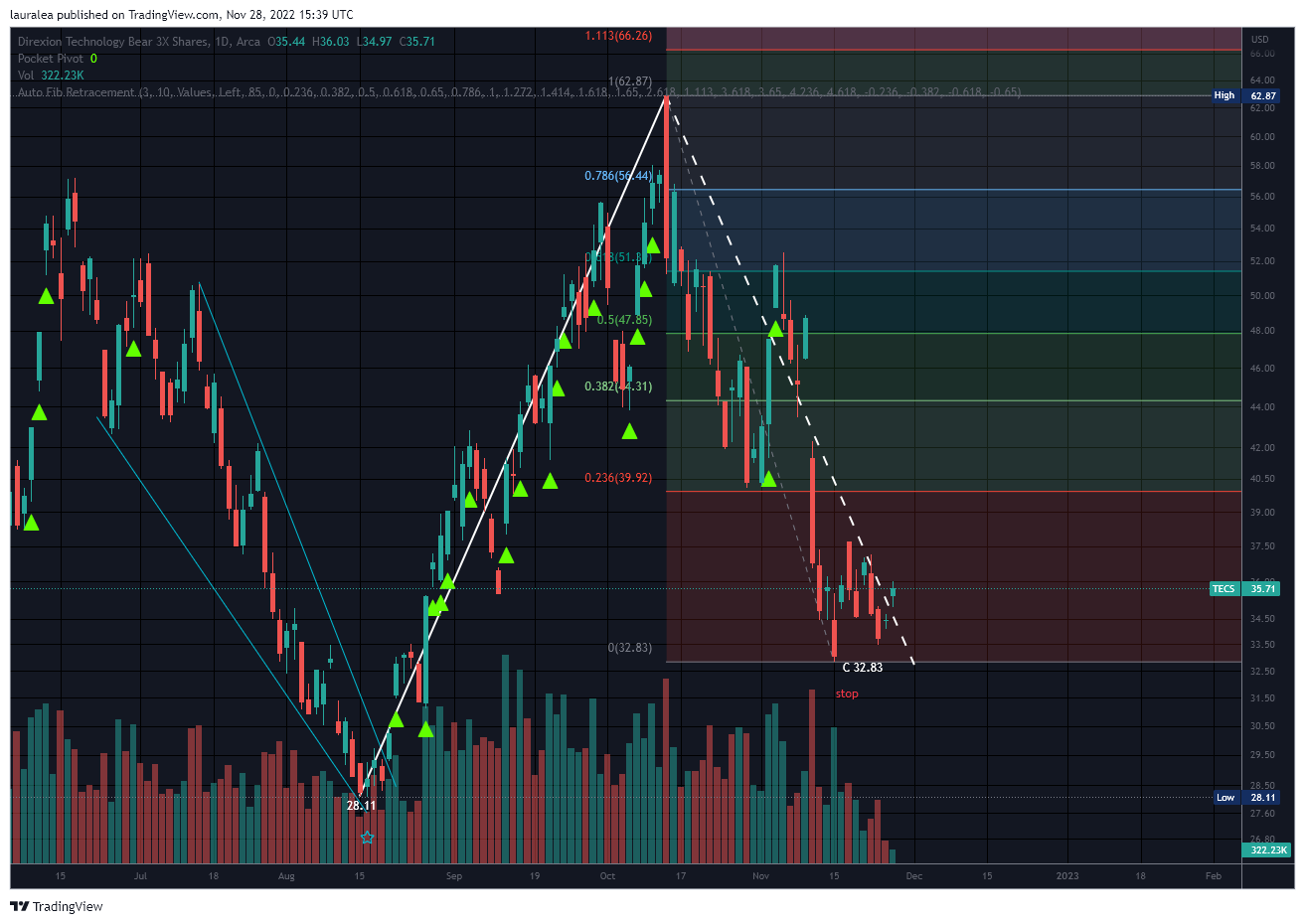This screenshot has height=924, width=1305.
Task: Click the 'C 32.83' annotation
Action: pyautogui.click(x=863, y=668)
